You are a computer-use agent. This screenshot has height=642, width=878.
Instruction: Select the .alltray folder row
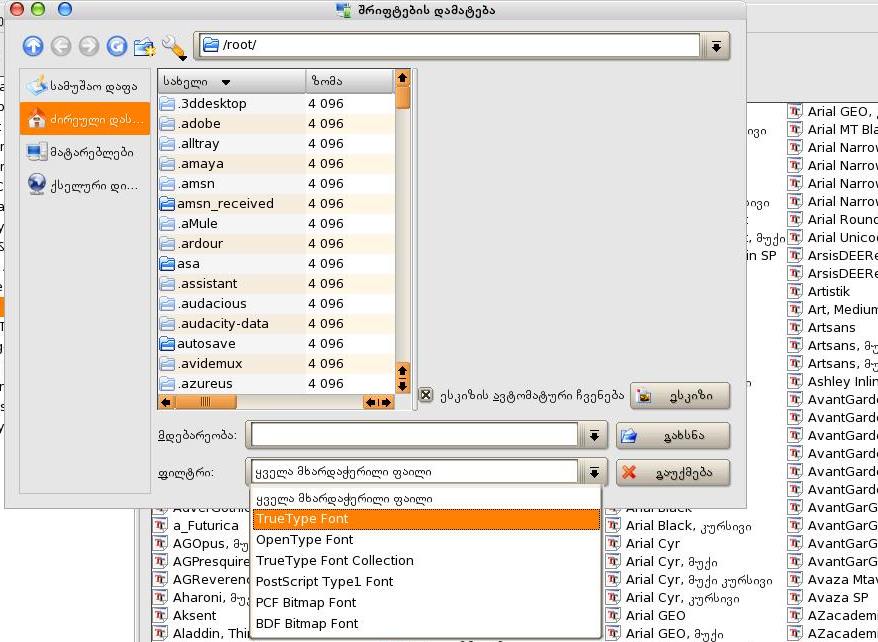click(277, 143)
